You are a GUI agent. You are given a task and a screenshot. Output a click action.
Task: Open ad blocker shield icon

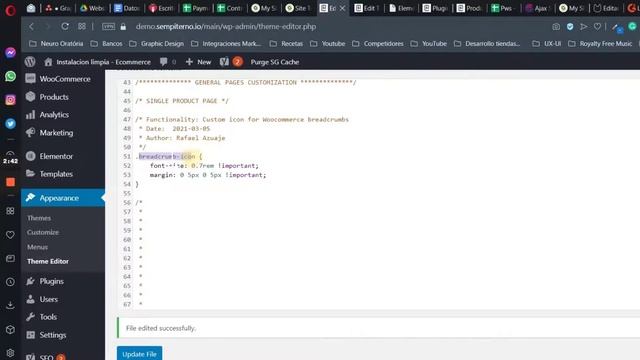[570, 27]
